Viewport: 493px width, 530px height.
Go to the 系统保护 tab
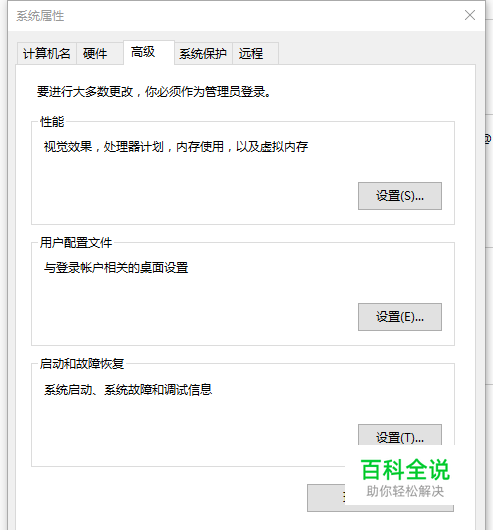click(203, 53)
